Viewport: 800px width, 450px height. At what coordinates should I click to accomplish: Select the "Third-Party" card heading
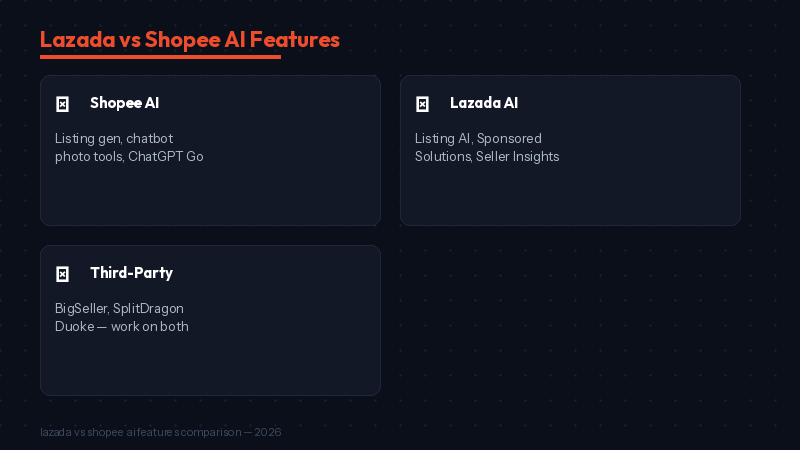pos(131,273)
